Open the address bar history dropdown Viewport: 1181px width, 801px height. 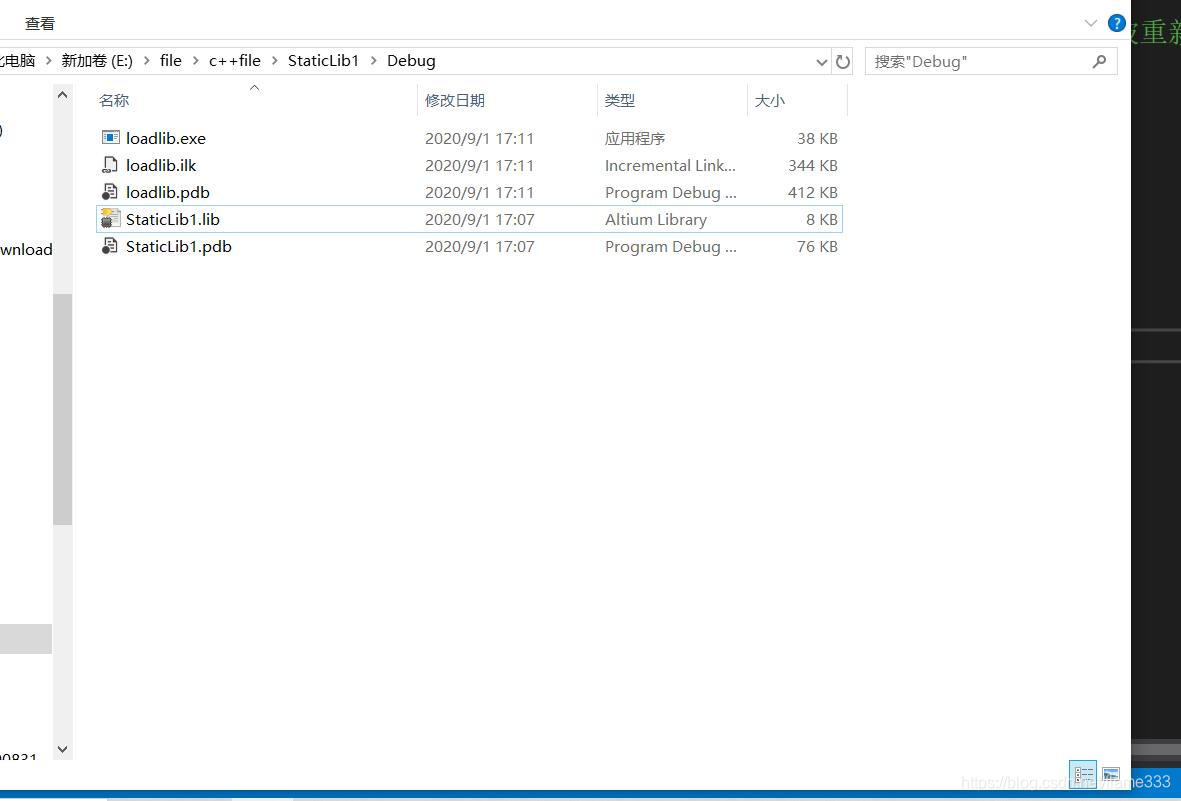point(822,62)
